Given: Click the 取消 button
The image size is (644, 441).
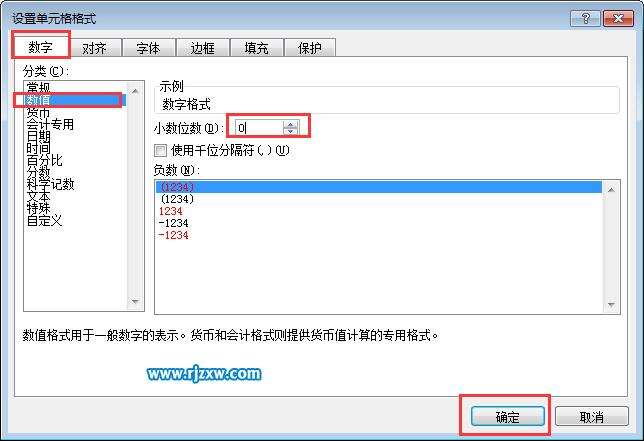Looking at the screenshot, I should pyautogui.click(x=592, y=417).
